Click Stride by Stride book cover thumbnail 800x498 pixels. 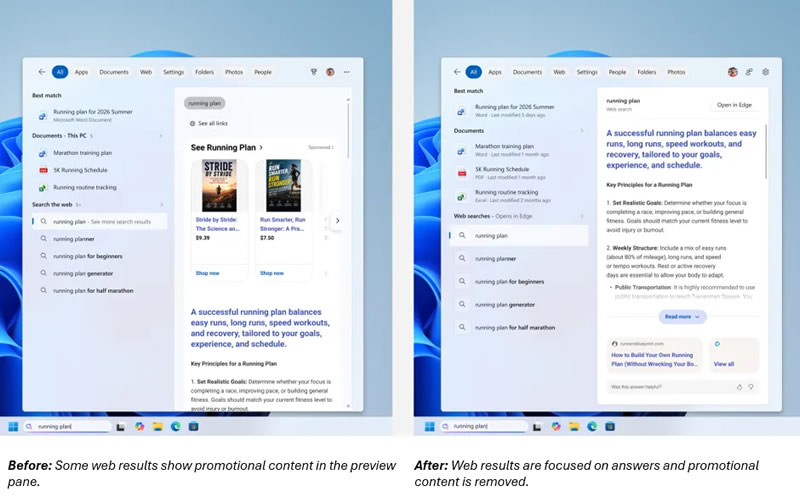[x=219, y=186]
